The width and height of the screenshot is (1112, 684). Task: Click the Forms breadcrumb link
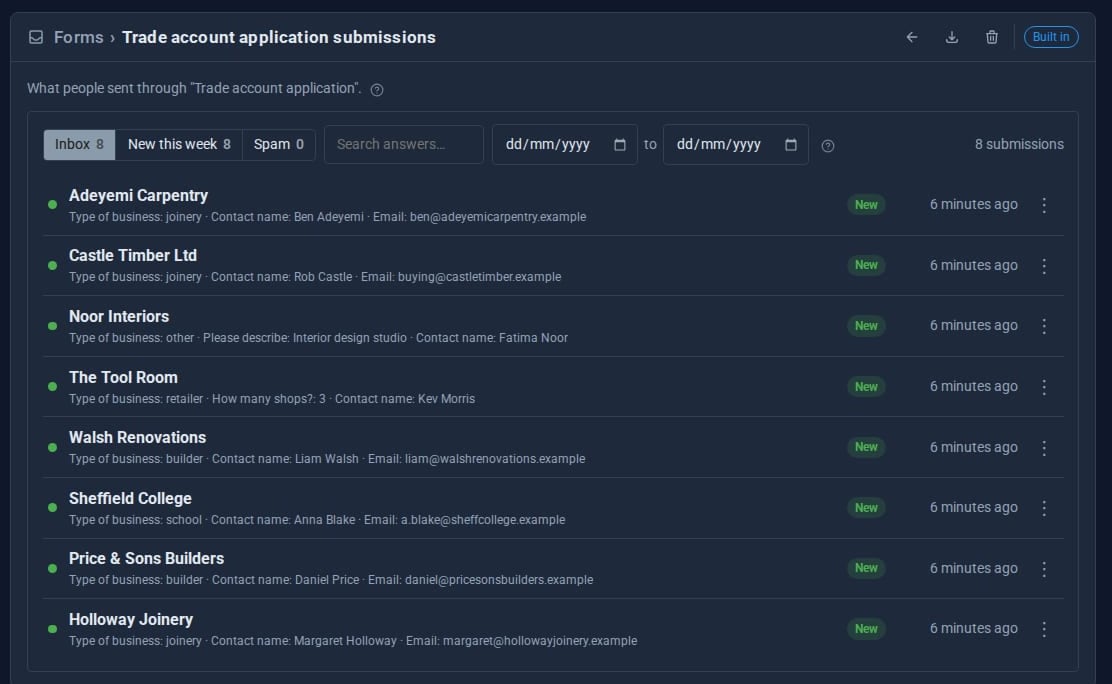pos(79,37)
